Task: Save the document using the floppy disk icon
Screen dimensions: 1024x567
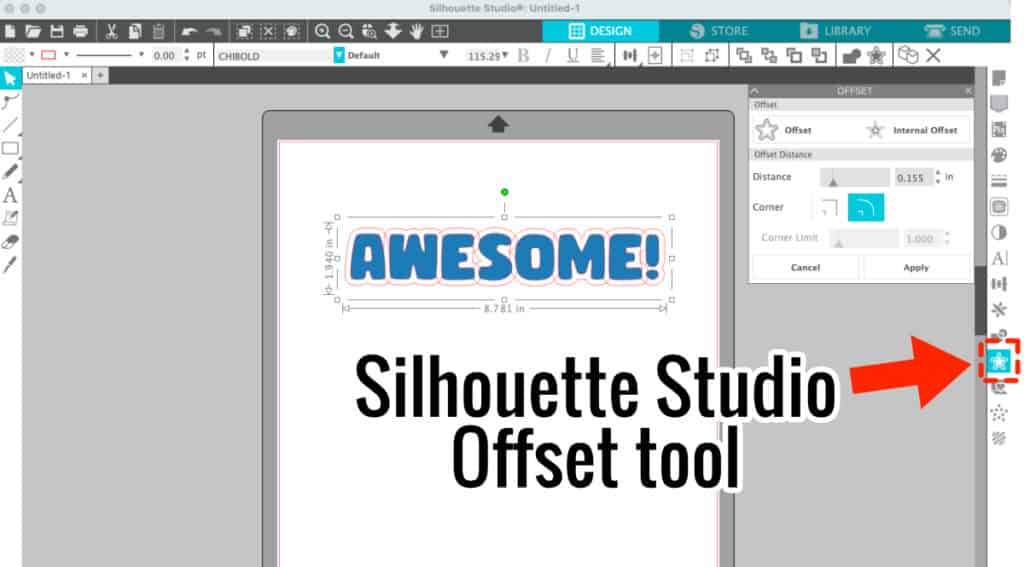Action: point(57,31)
